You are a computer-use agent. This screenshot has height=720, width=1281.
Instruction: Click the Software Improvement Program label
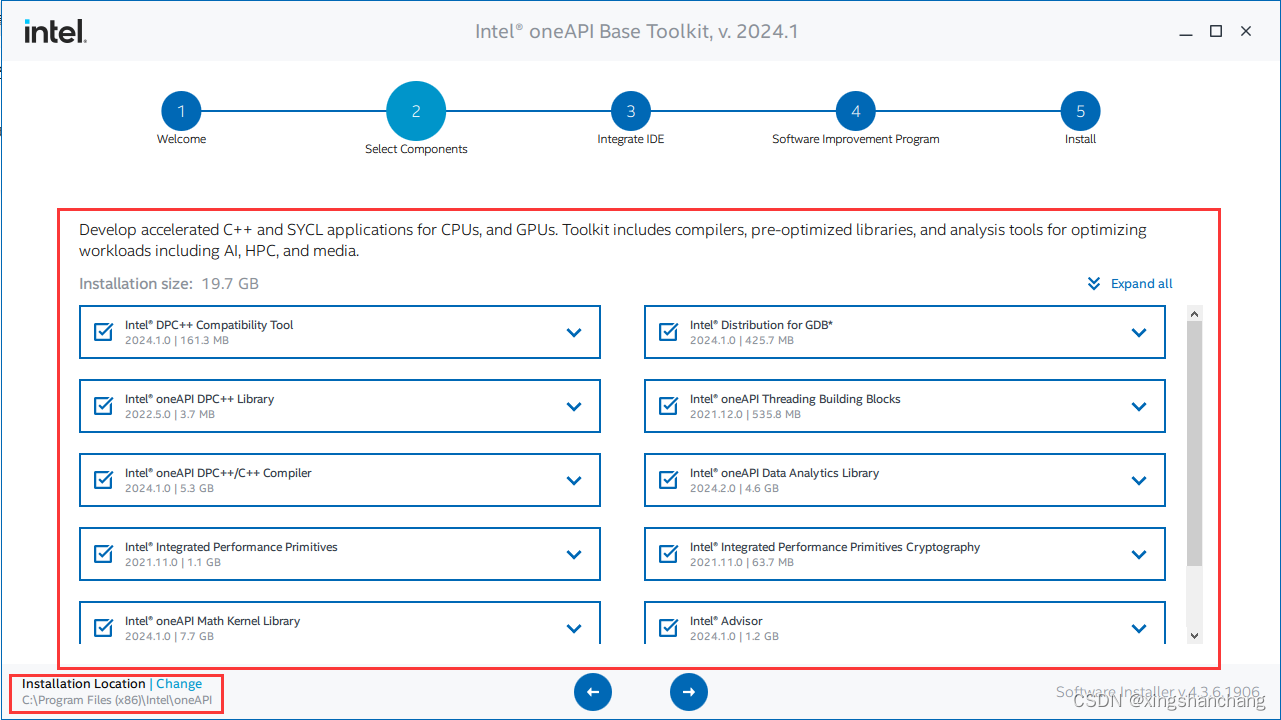(x=856, y=139)
